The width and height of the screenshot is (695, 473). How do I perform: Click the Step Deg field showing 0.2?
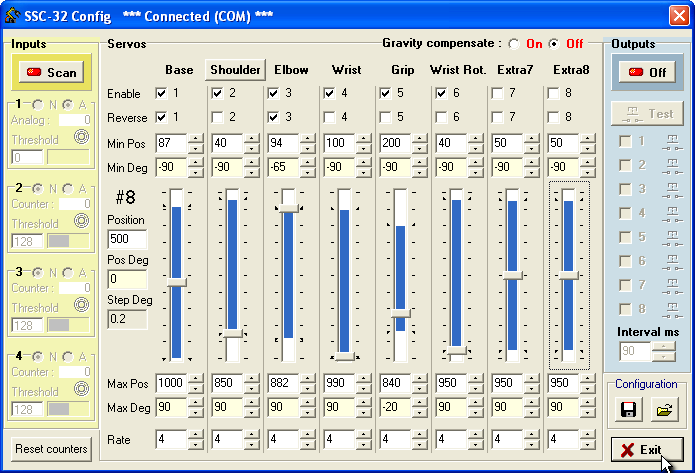pos(127,319)
